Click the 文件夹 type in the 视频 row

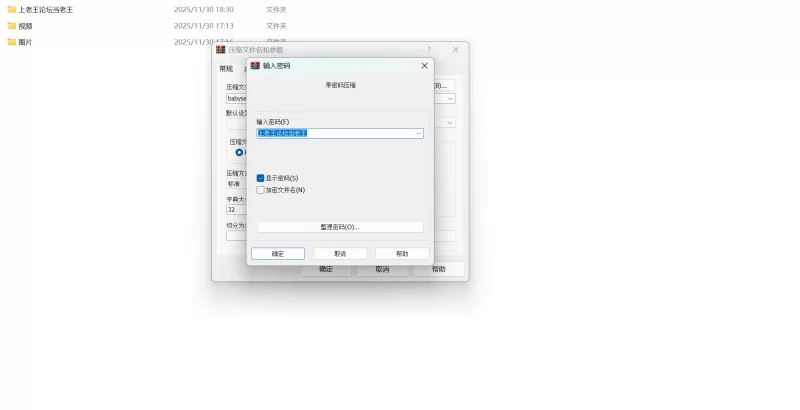[276, 25]
